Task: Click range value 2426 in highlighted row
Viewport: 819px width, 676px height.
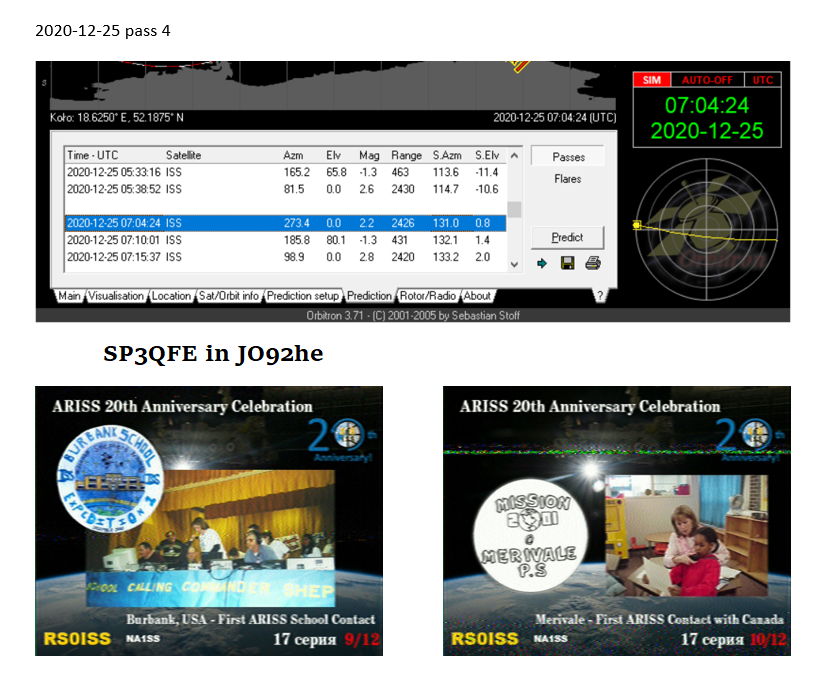Action: [x=403, y=223]
